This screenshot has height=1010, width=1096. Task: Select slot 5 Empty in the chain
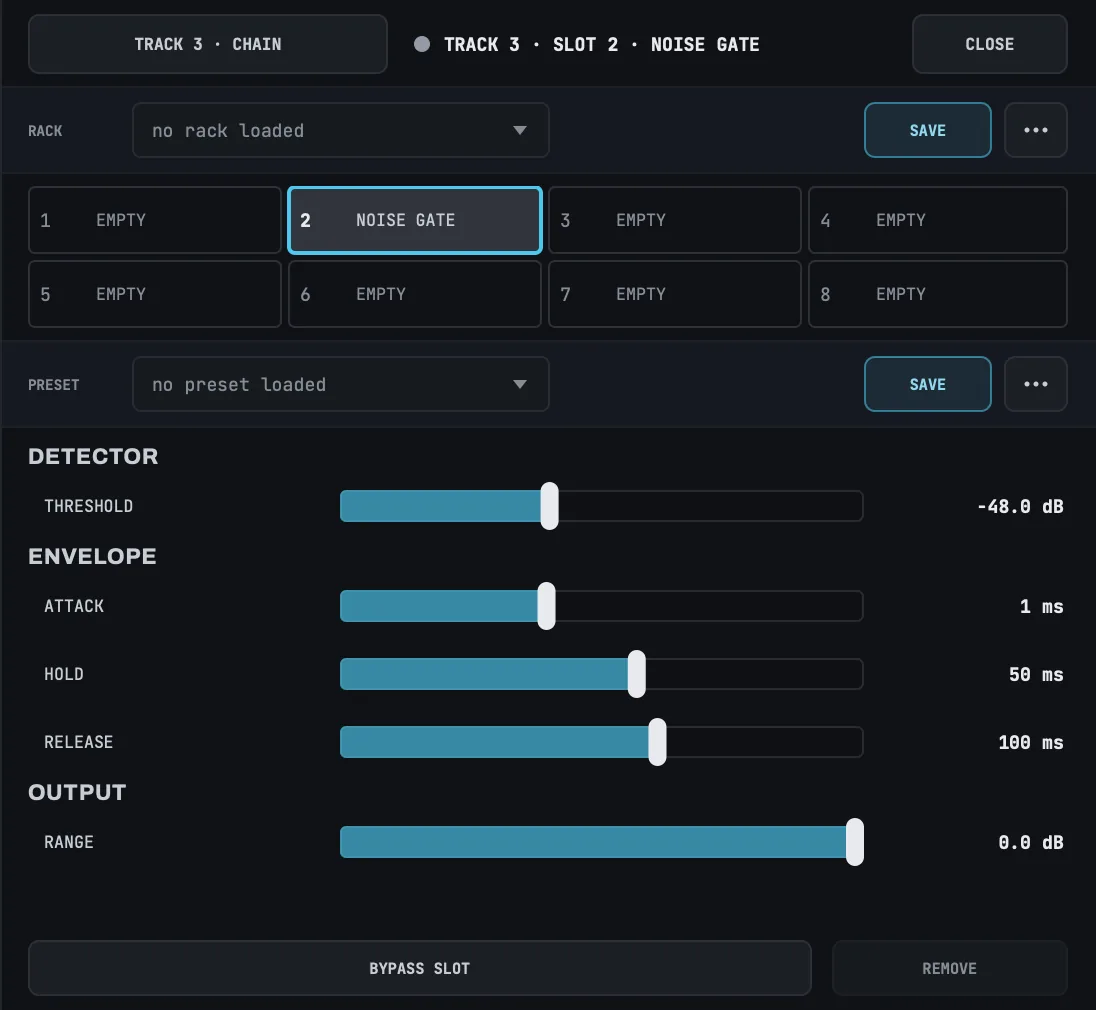[154, 294]
